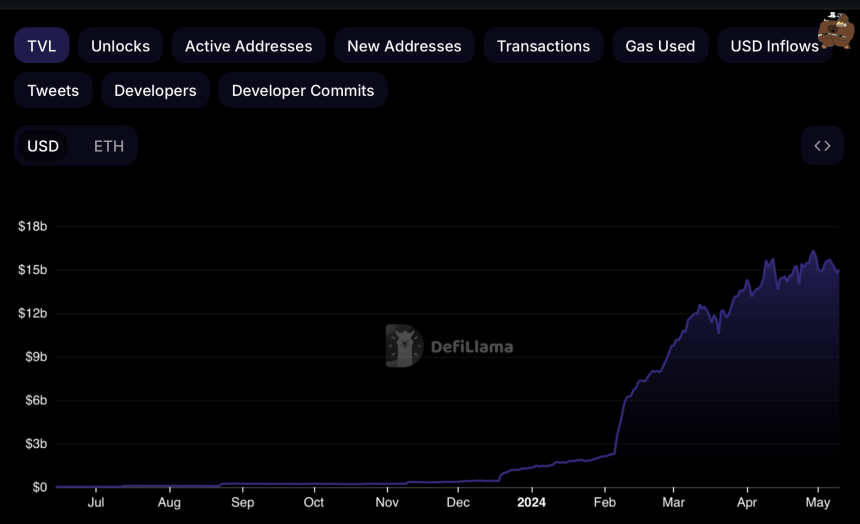The width and height of the screenshot is (860, 524).
Task: Select the USD denomination
Action: tap(43, 146)
